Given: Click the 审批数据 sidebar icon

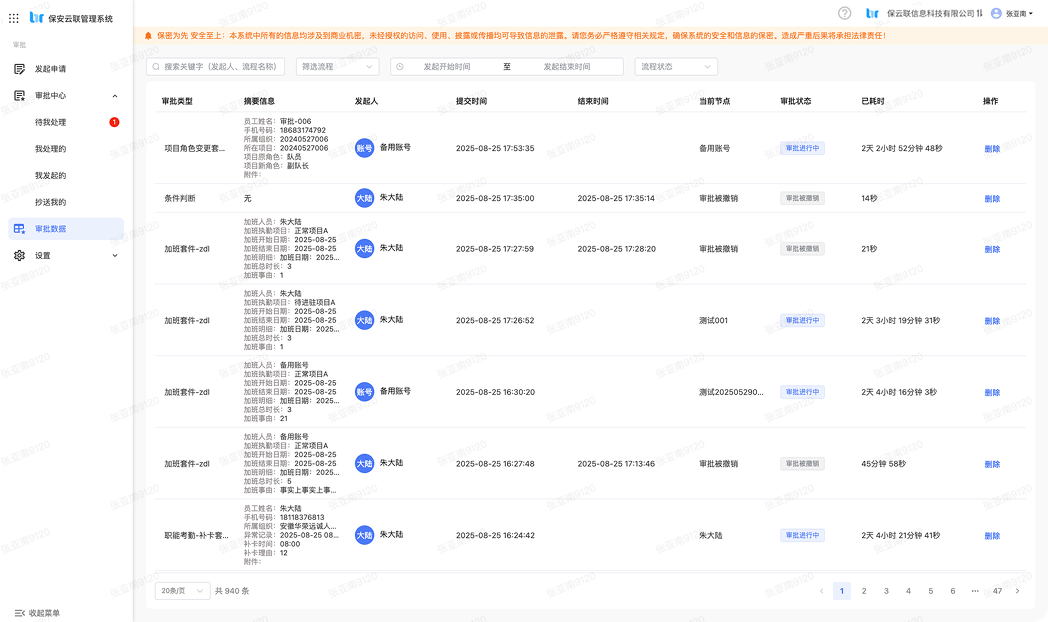Looking at the screenshot, I should pyautogui.click(x=19, y=229).
